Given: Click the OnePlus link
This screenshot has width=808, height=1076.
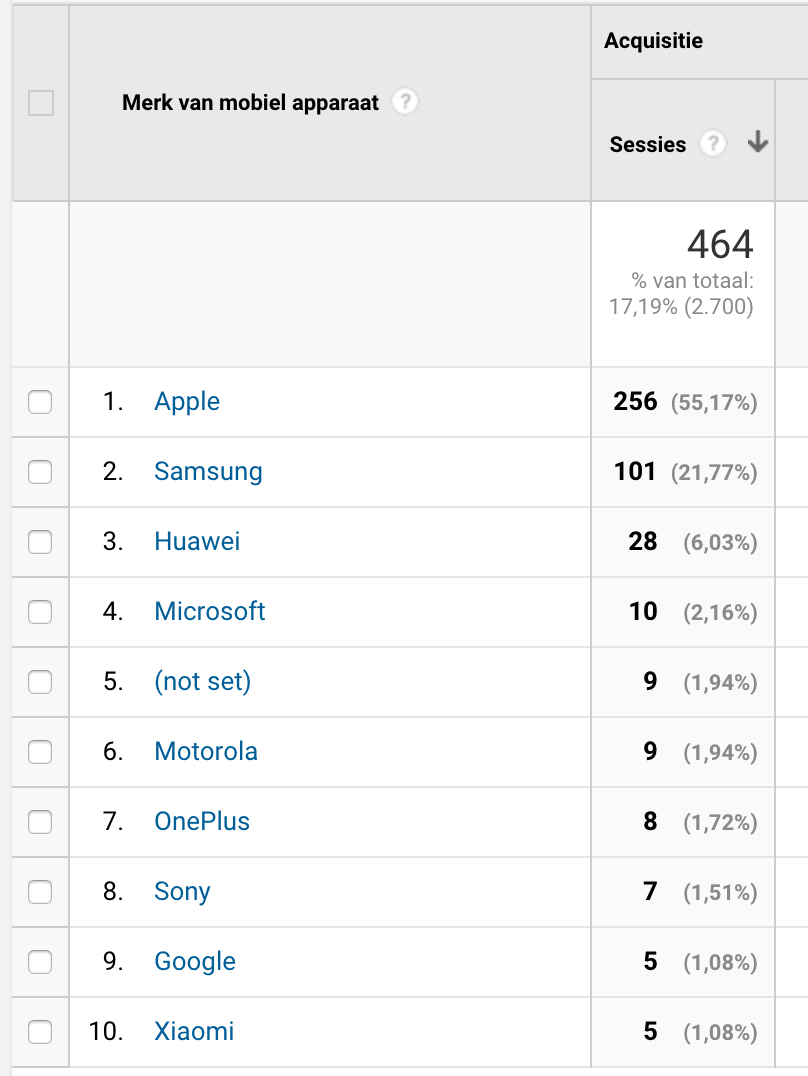Looking at the screenshot, I should tap(202, 822).
